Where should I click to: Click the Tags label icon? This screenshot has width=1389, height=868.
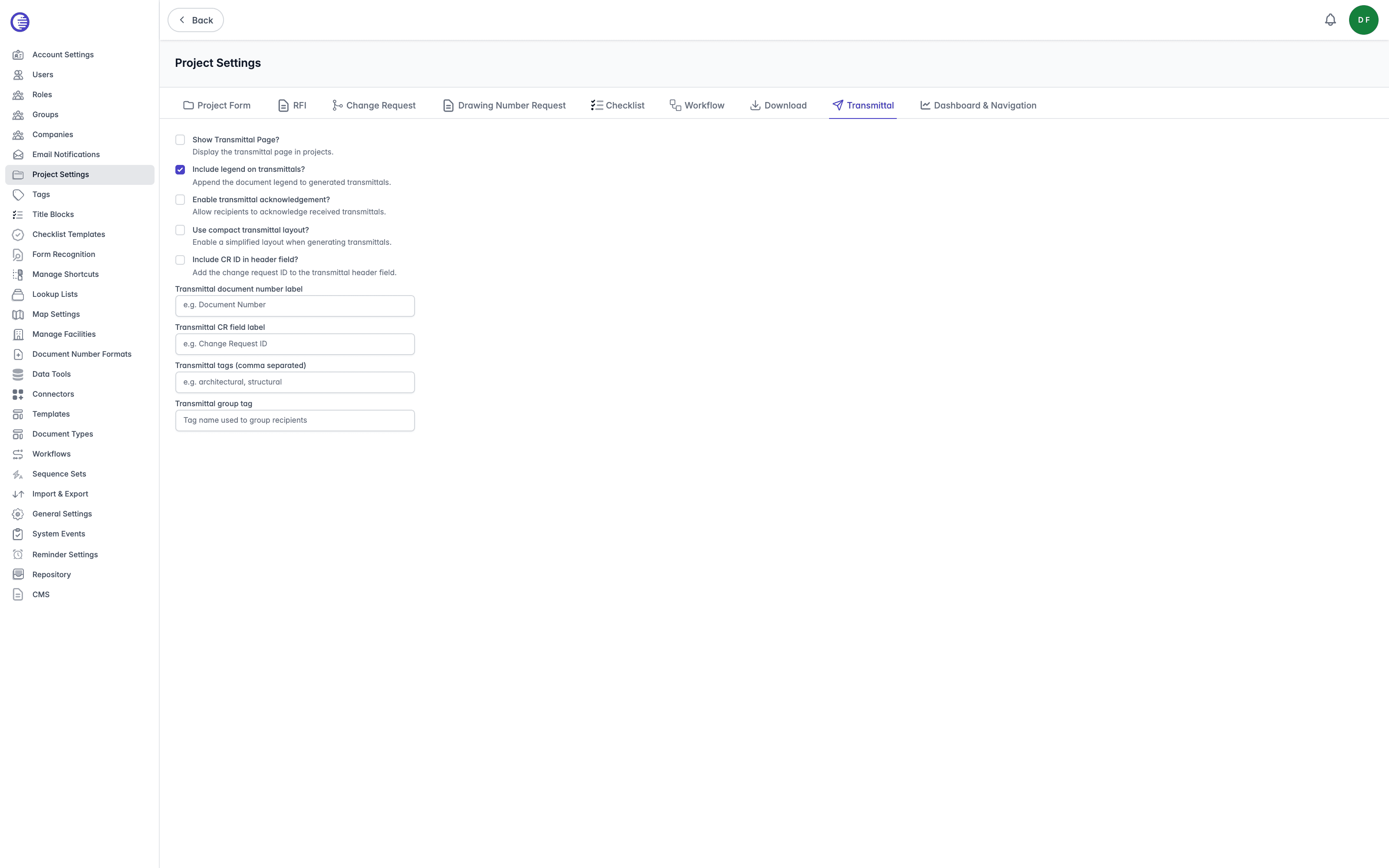(18, 194)
